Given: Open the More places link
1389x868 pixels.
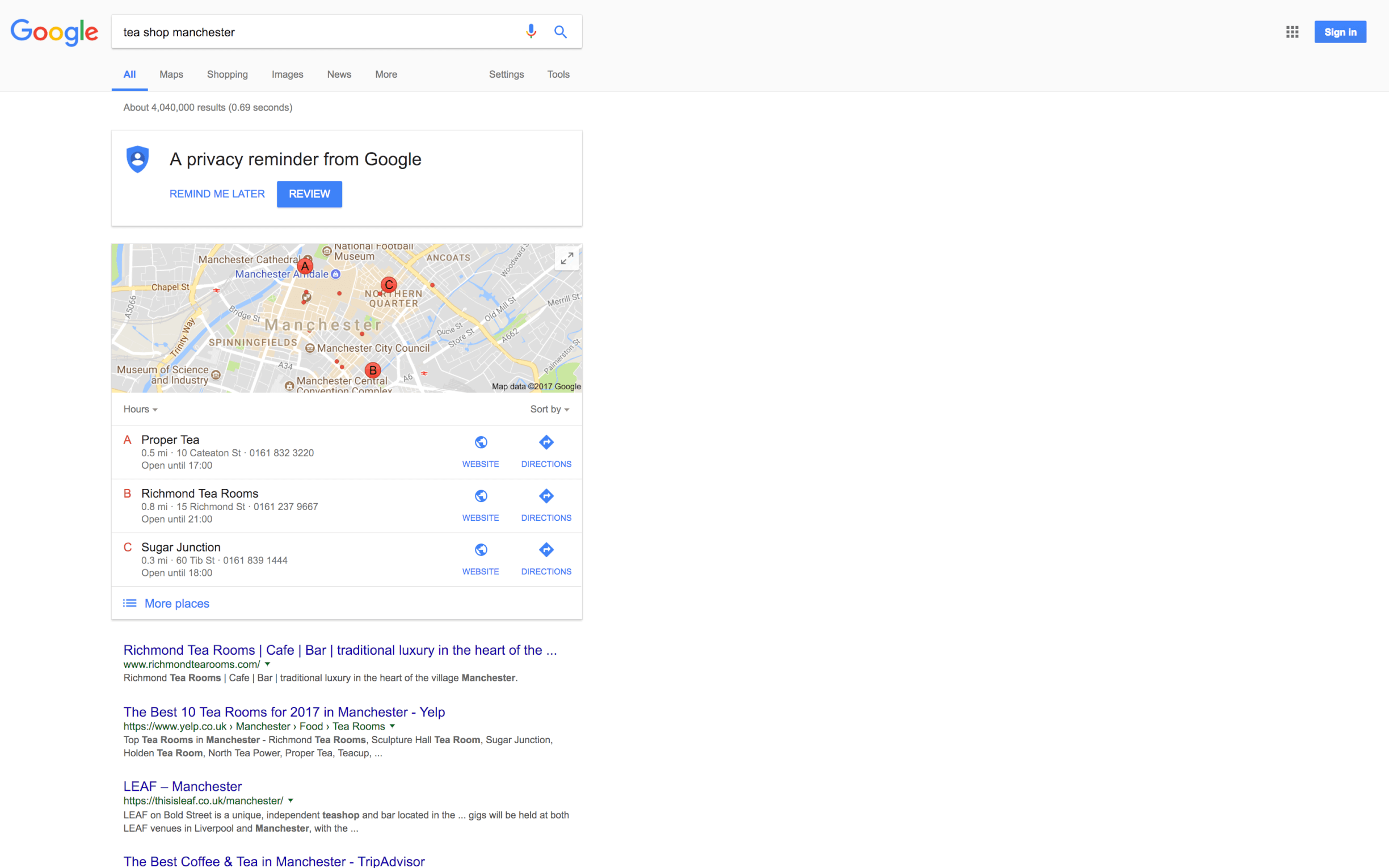Looking at the screenshot, I should coord(177,604).
